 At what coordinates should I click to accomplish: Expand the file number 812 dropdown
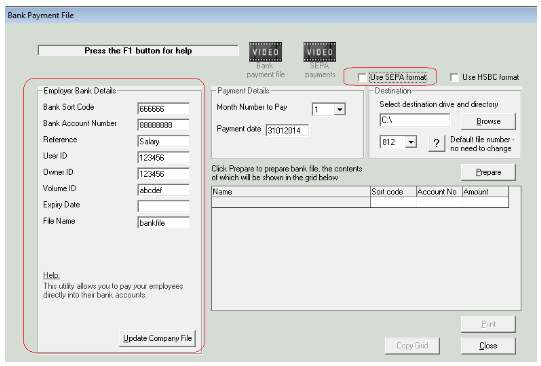pyautogui.click(x=411, y=142)
